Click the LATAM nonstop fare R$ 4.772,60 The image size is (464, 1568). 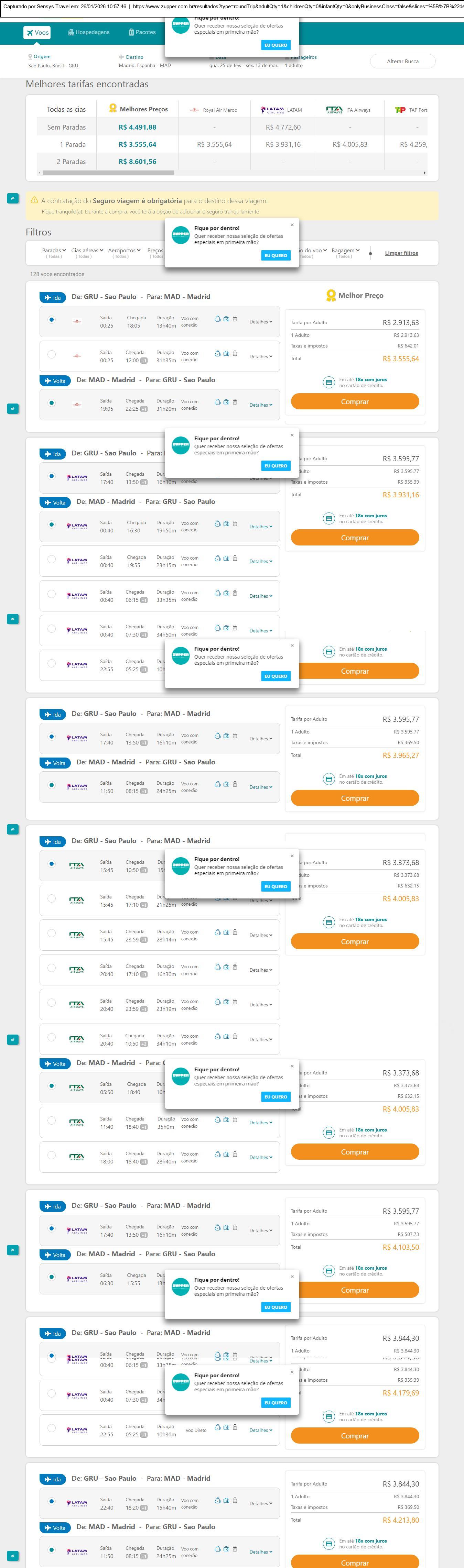282,127
